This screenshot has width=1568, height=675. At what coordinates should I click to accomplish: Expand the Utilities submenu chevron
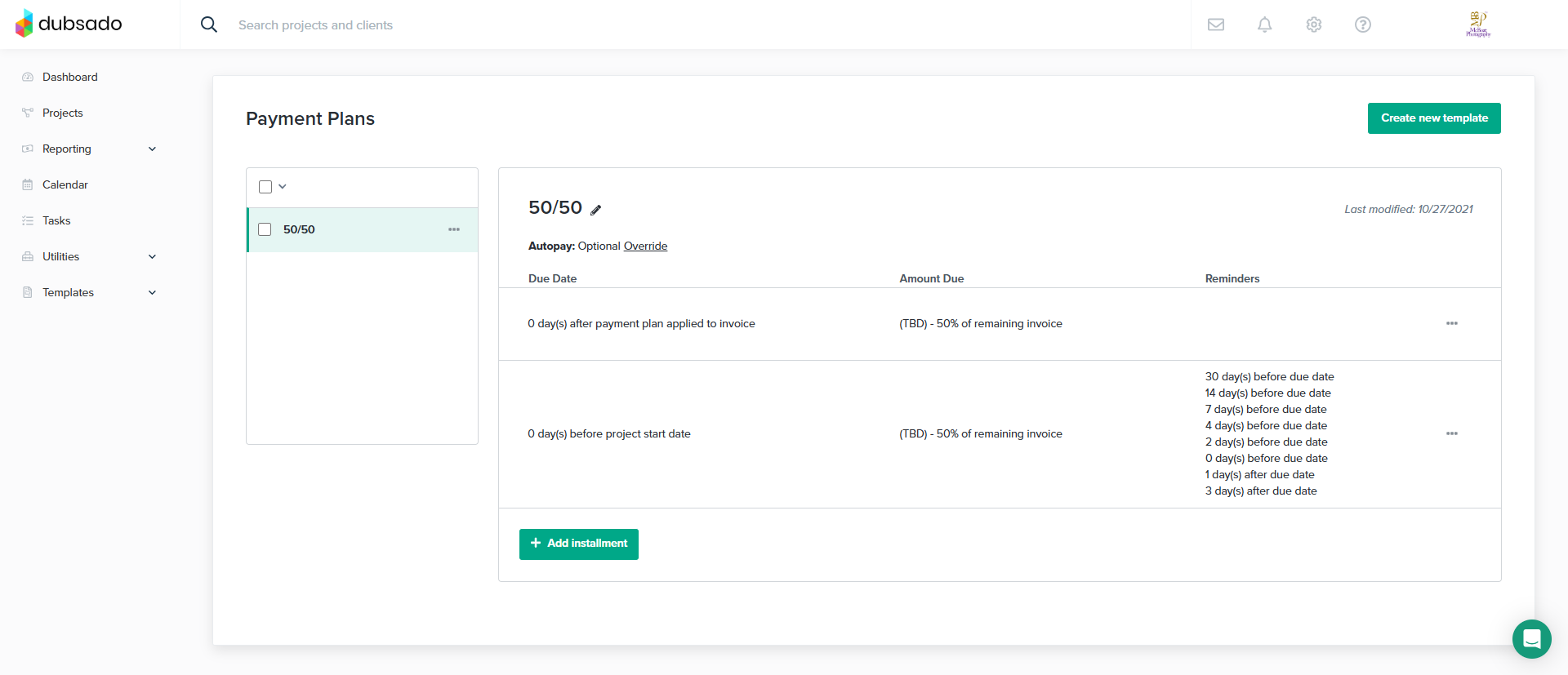152,256
